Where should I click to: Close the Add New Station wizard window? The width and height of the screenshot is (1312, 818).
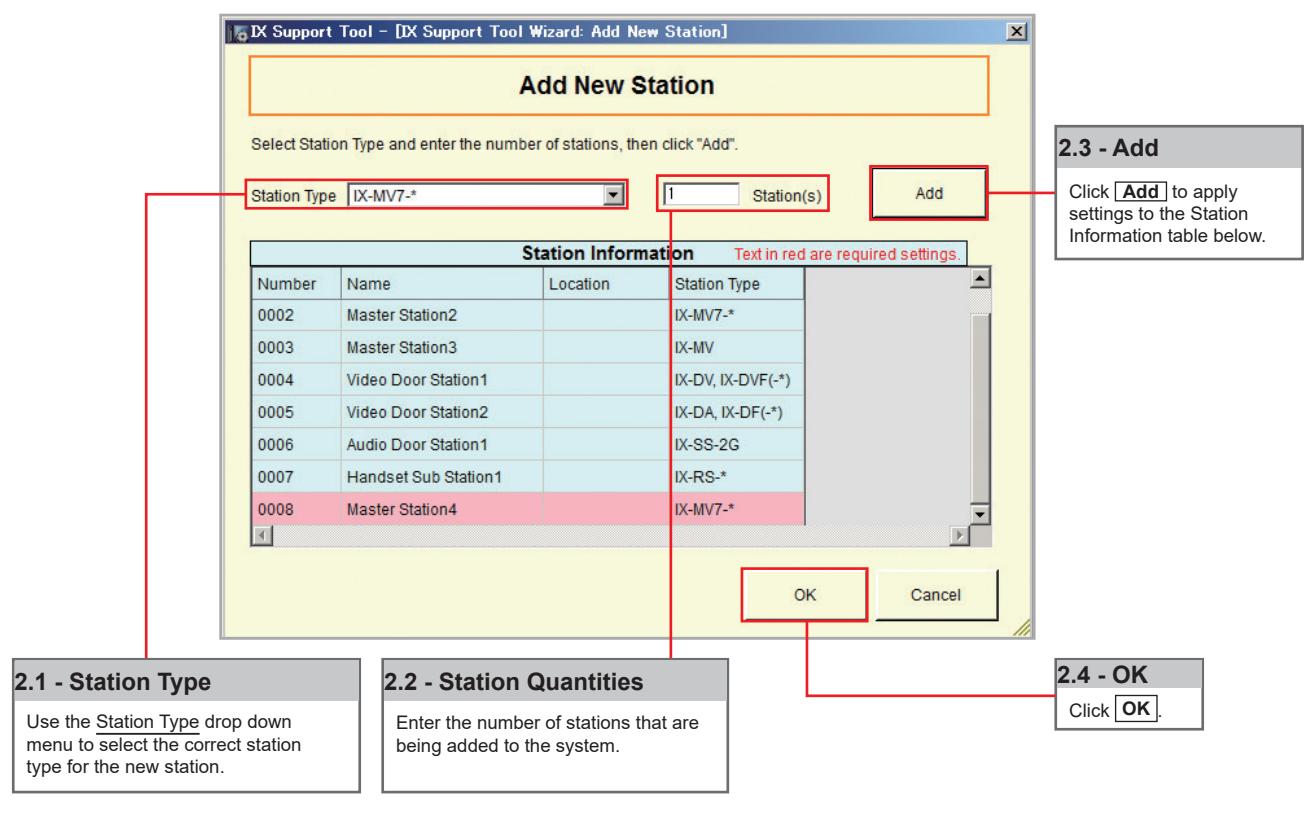(x=1017, y=32)
